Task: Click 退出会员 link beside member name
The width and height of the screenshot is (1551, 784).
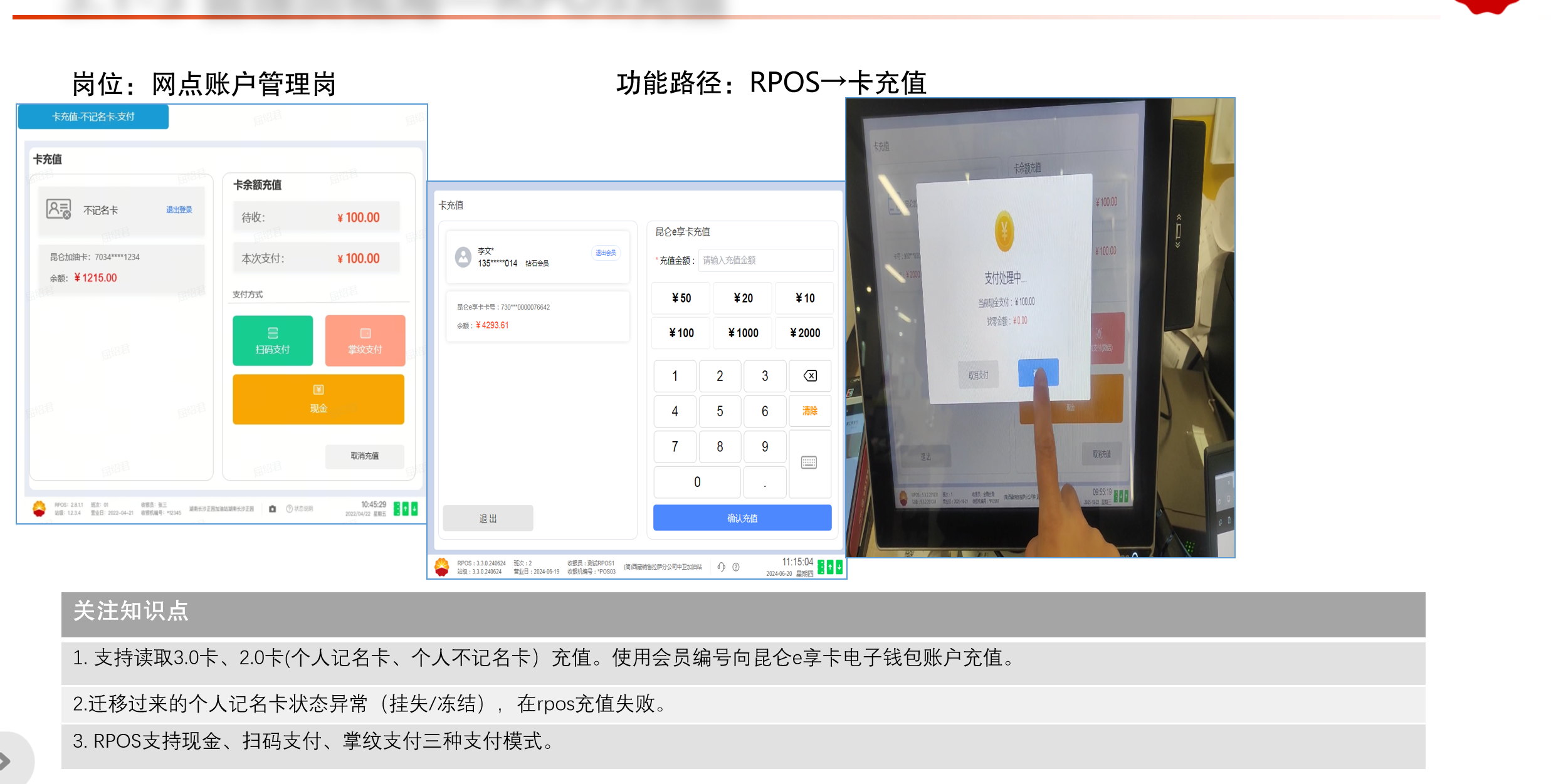Action: click(606, 253)
